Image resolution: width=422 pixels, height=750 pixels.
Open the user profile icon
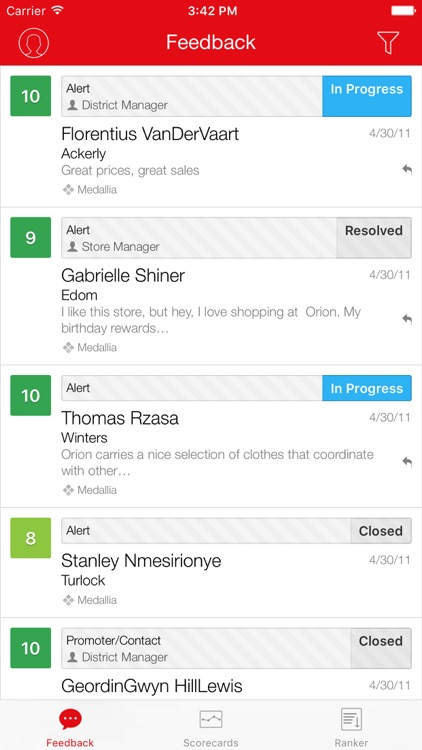tap(33, 43)
